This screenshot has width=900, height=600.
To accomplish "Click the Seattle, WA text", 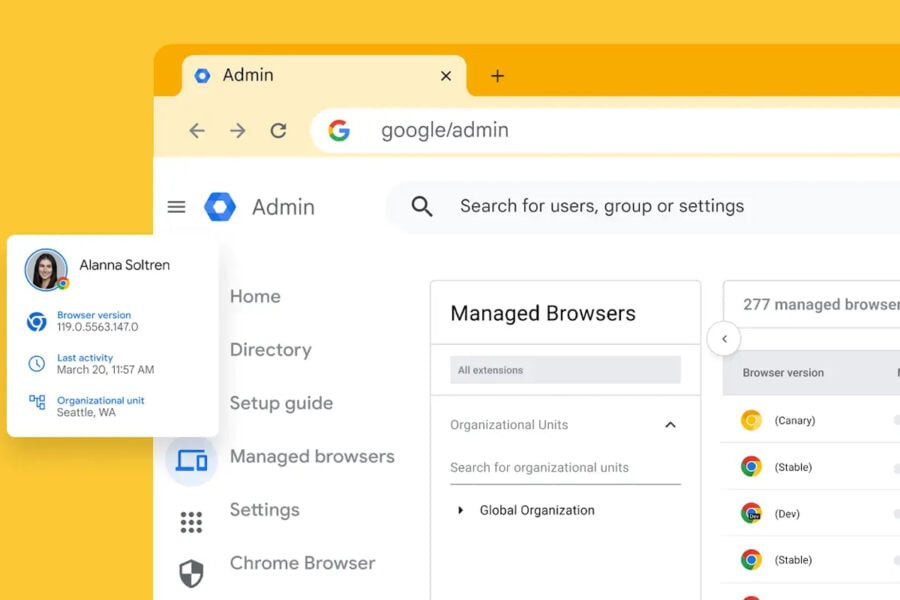I will (x=86, y=412).
